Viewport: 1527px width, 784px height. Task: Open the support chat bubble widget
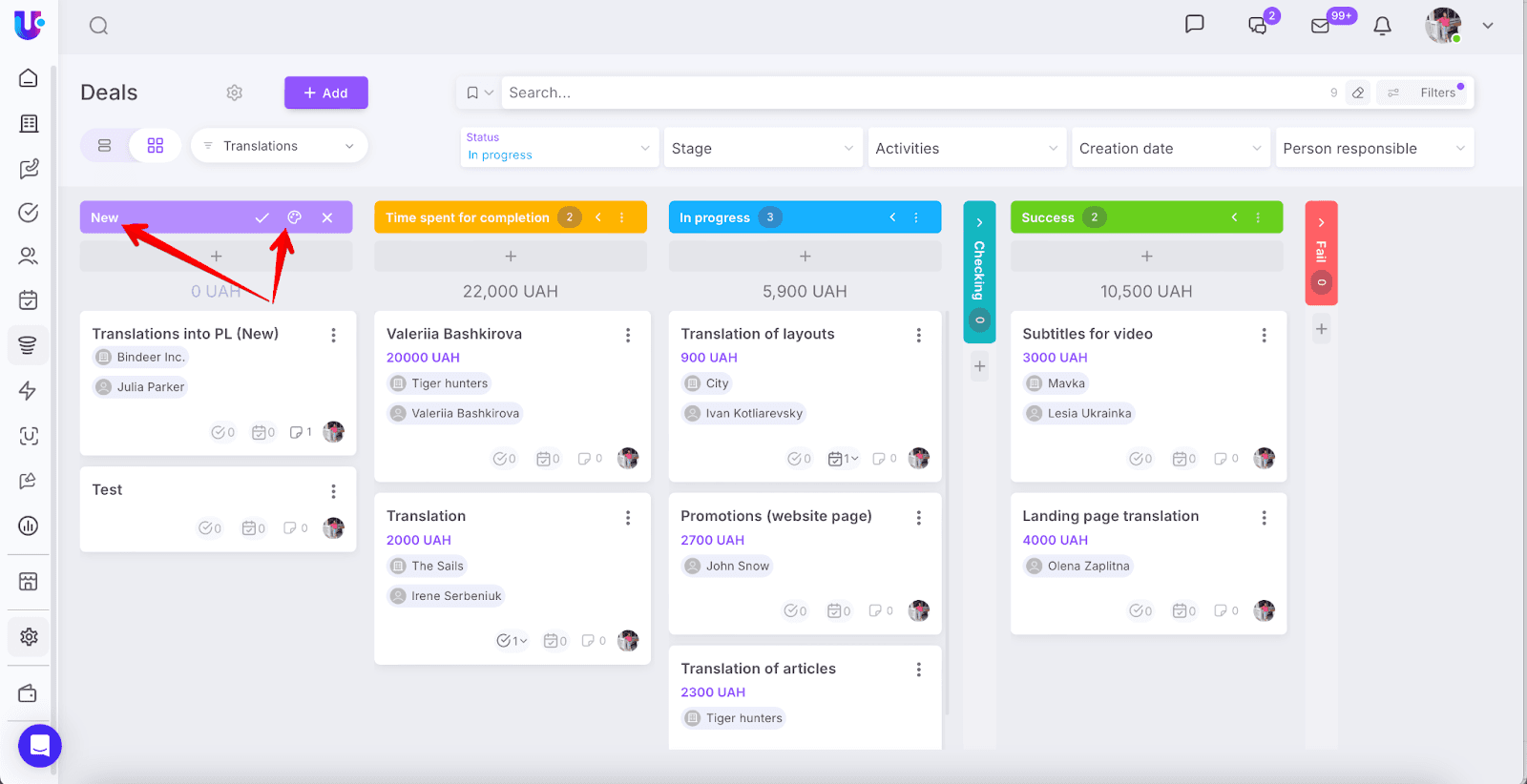coord(40,745)
